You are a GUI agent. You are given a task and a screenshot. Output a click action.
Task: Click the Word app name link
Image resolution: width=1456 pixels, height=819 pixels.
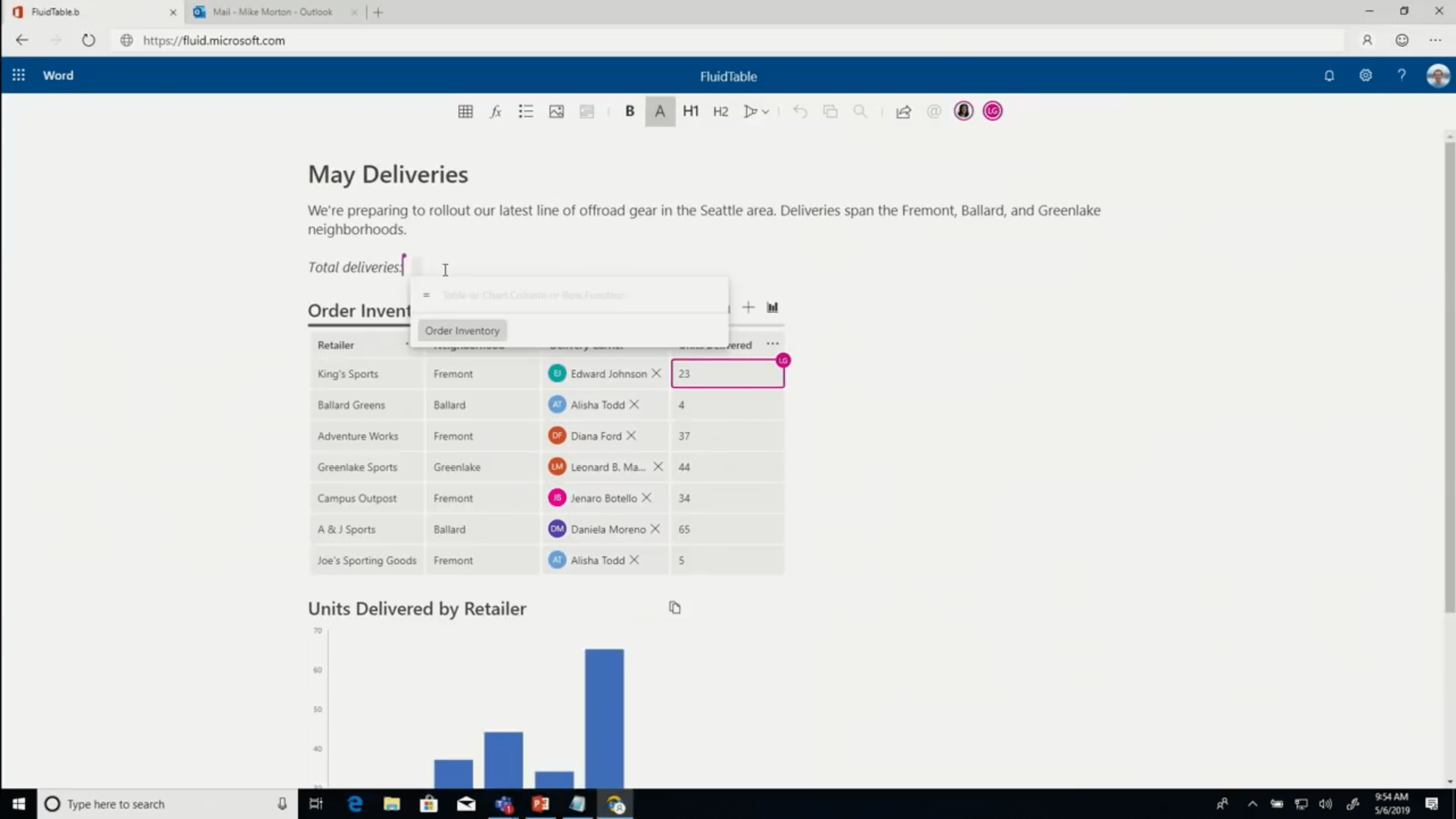pyautogui.click(x=58, y=75)
